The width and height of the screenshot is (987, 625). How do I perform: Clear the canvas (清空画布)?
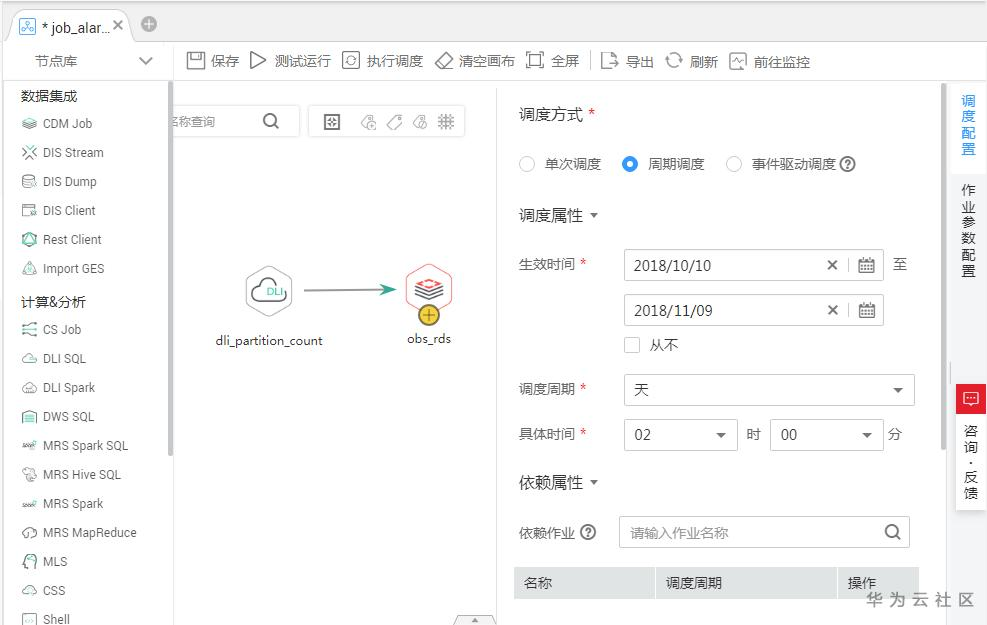(475, 61)
